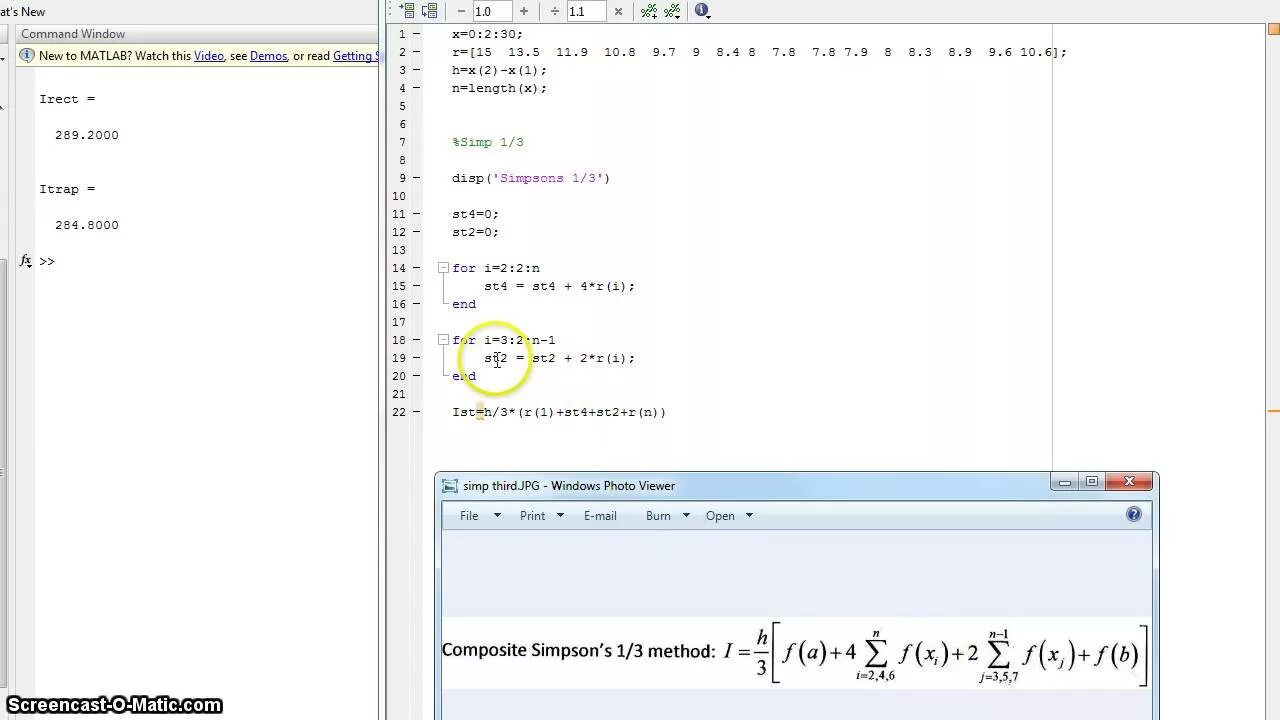Open the File menu in Photo Viewer
1280x720 pixels.
point(480,516)
